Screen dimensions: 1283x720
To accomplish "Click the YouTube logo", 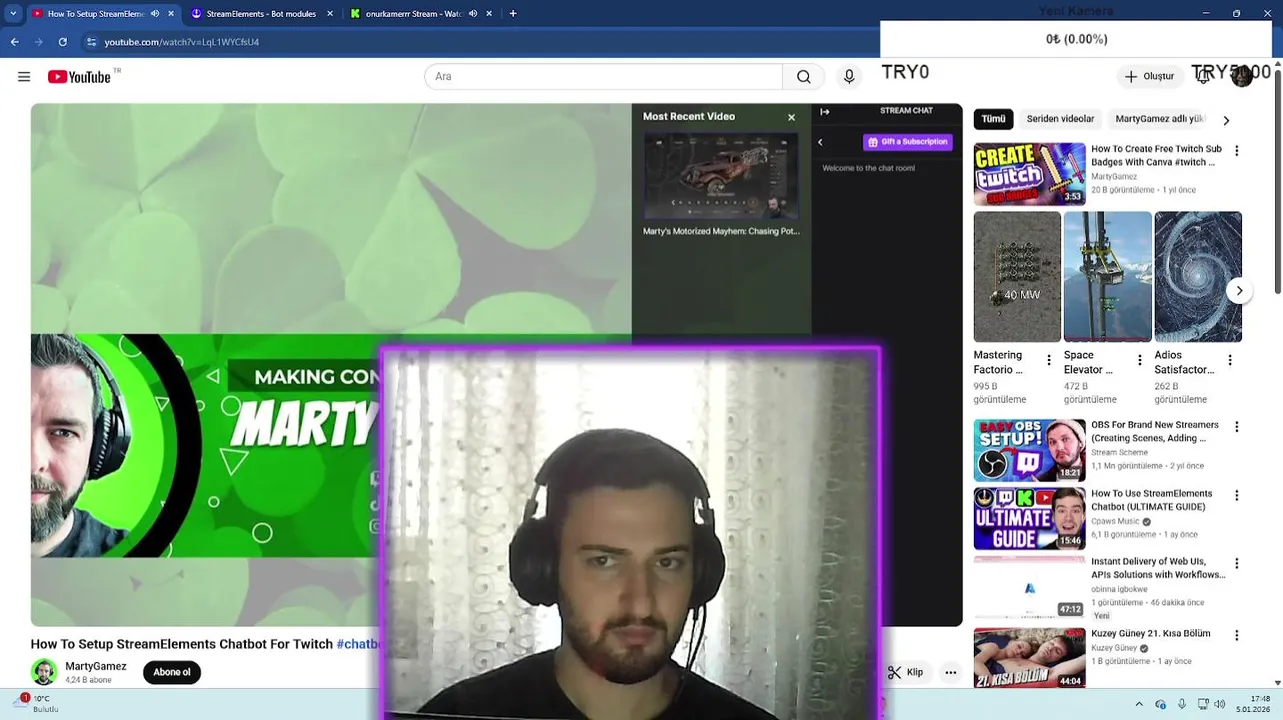I will click(79, 77).
